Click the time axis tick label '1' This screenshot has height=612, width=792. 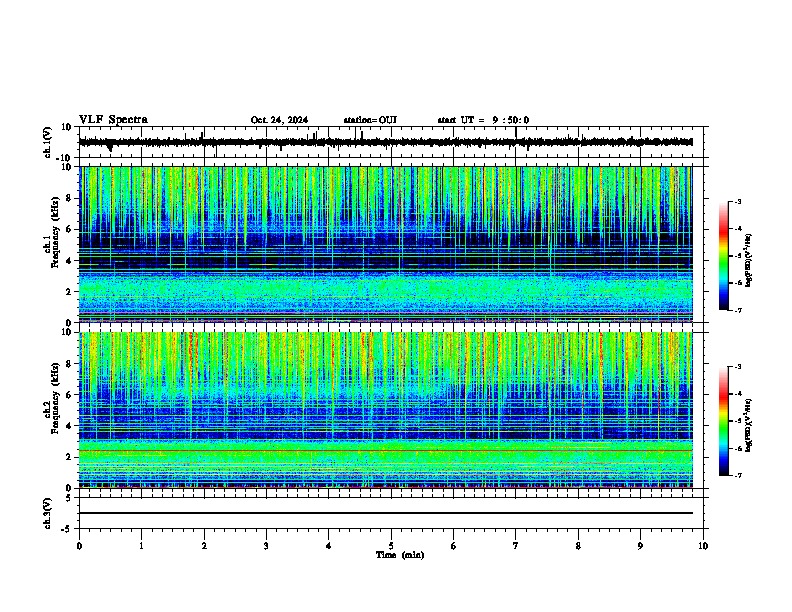[141, 546]
